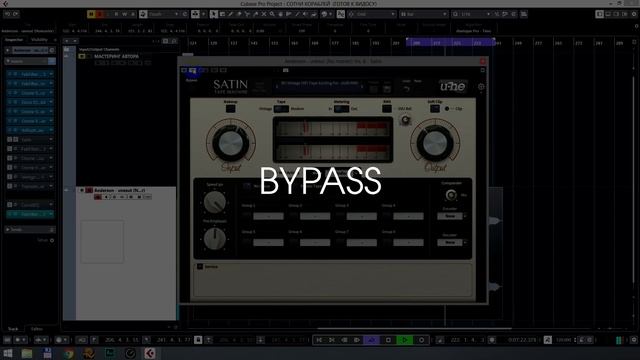The image size is (640, 360).
Task: Switch to the Visibility tab
Action: 40,40
